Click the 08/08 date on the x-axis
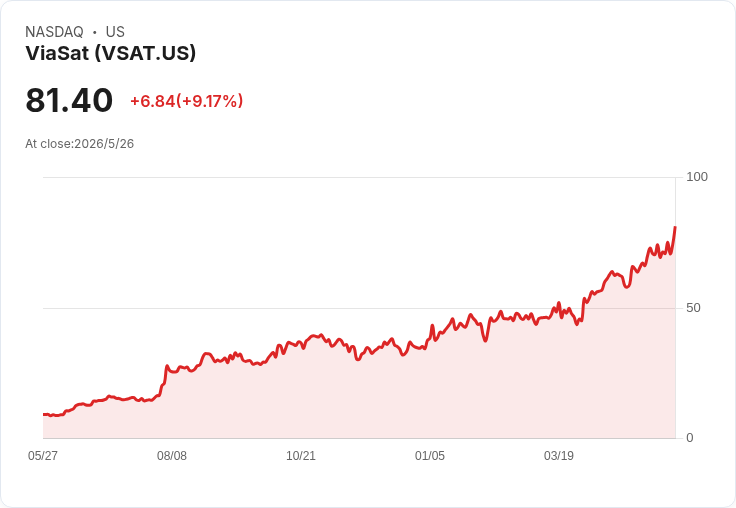The image size is (736, 508). point(172,456)
